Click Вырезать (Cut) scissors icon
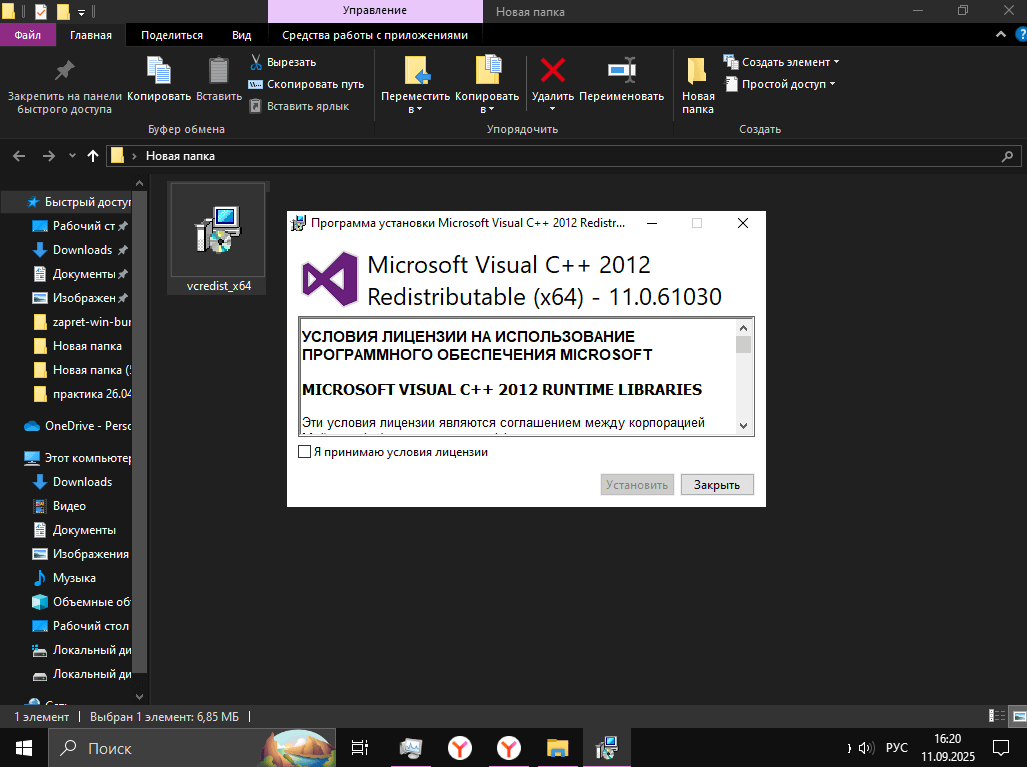Image resolution: width=1027 pixels, height=767 pixels. pyautogui.click(x=256, y=62)
